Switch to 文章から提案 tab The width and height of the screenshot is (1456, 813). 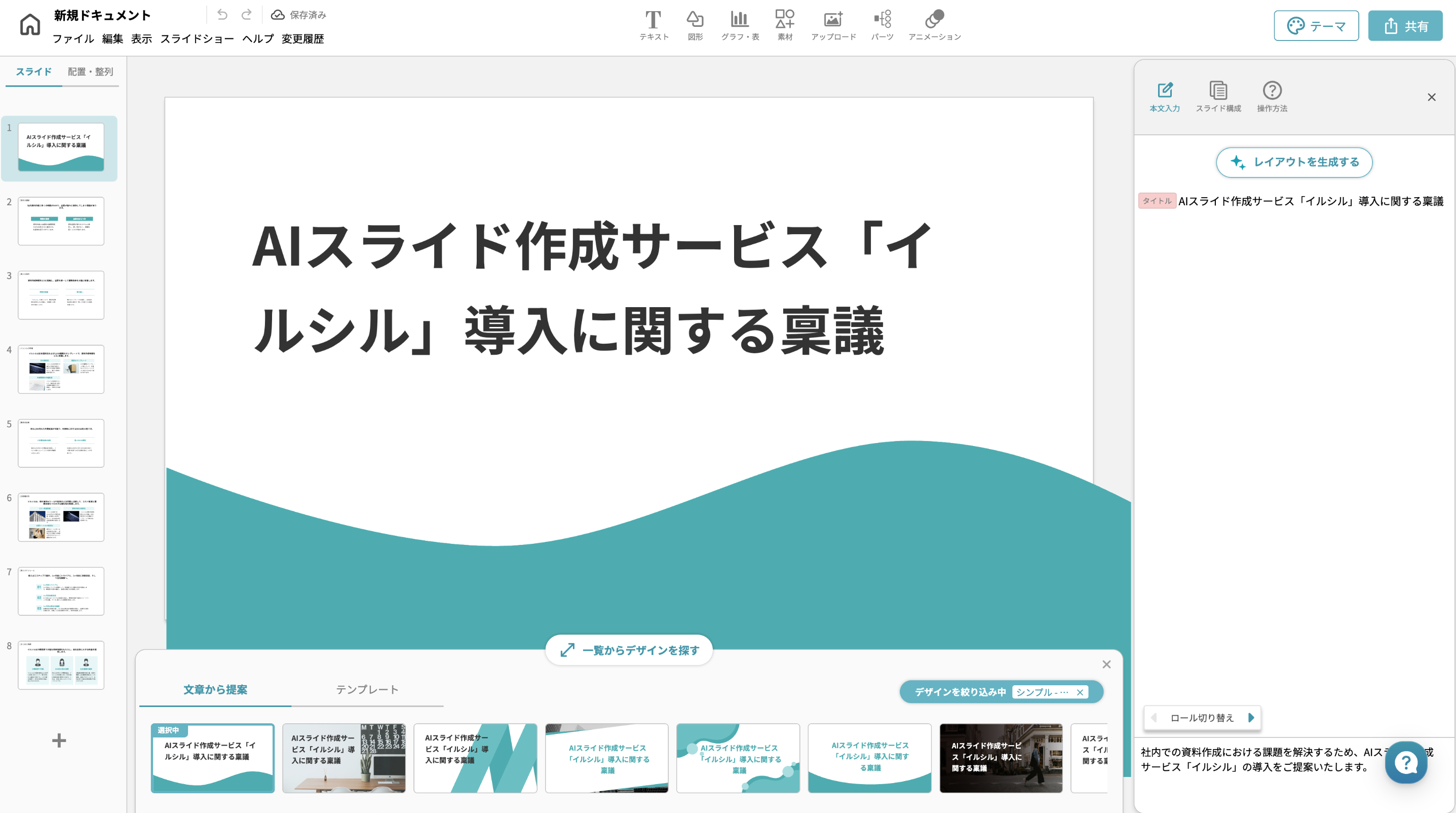[215, 689]
